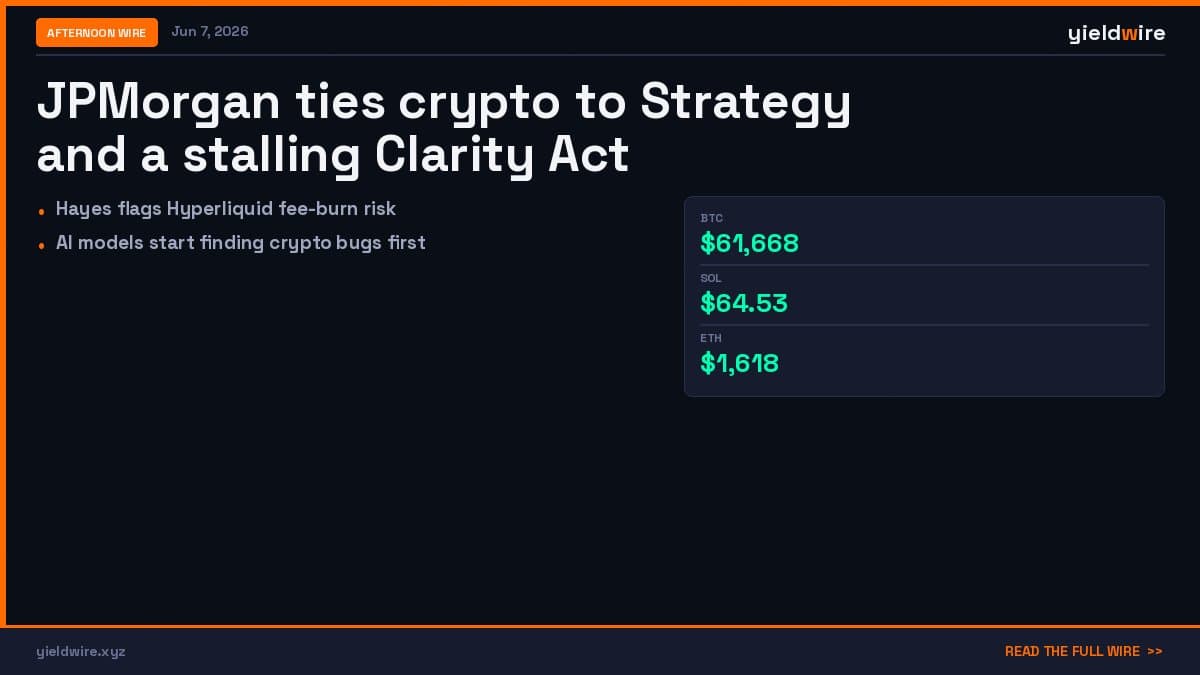The image size is (1200, 675).
Task: Click the orange bullet dot beside Hayes
Action: 41,212
